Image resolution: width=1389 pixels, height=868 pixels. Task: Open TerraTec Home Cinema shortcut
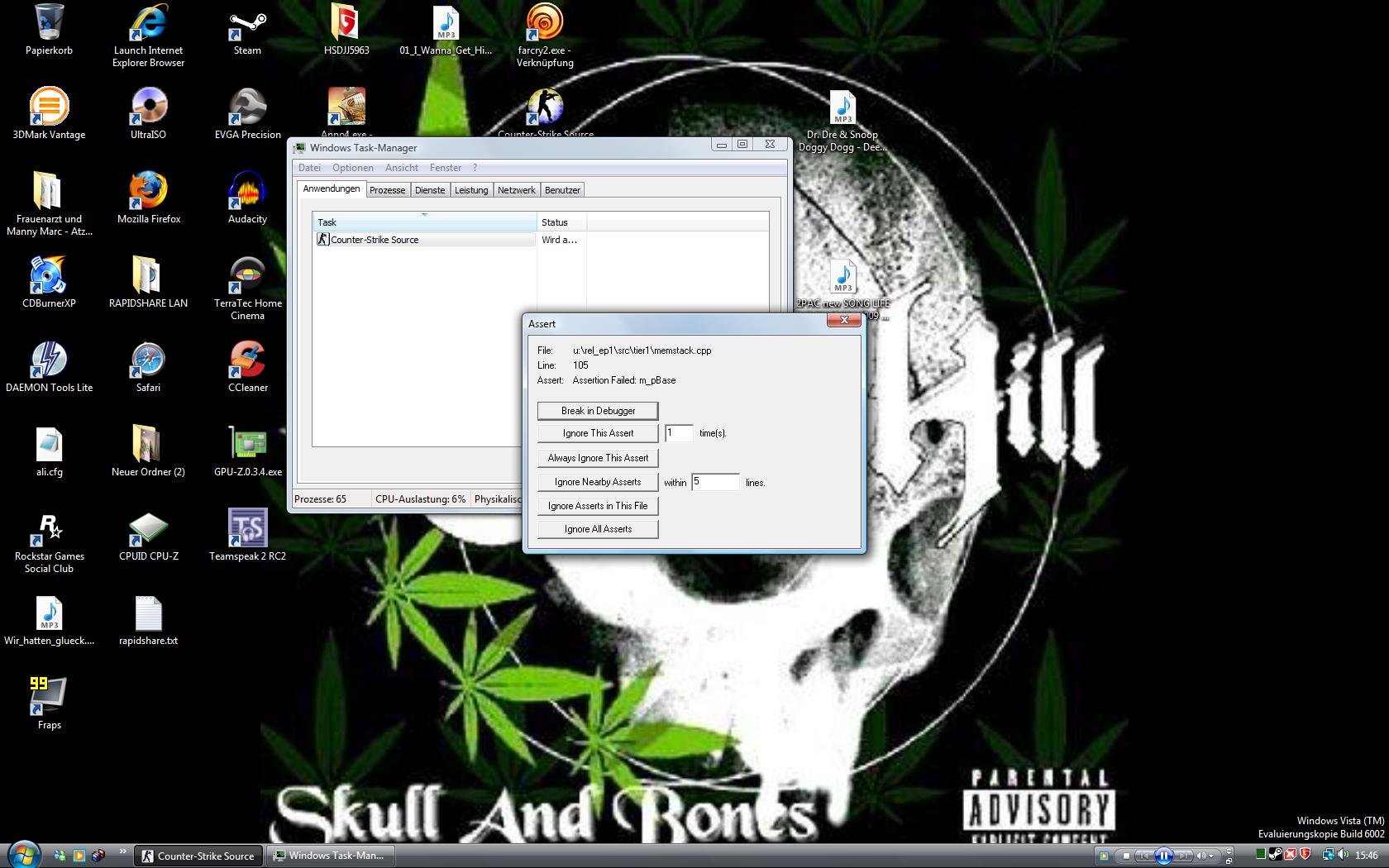click(247, 288)
